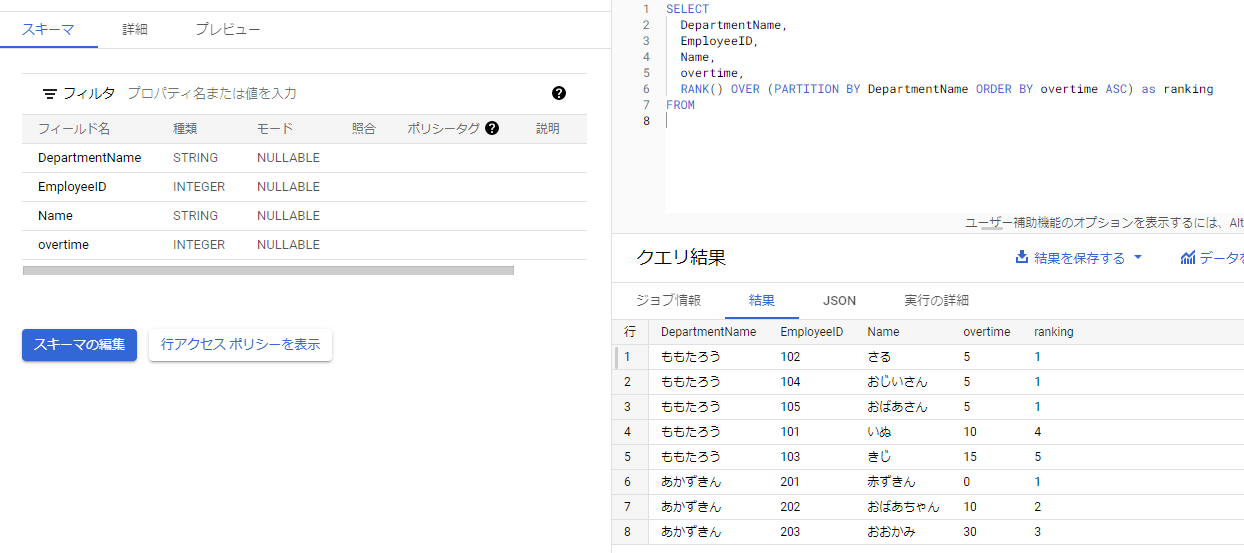Click the RANK() line in SQL editor
The image size is (1244, 553).
[946, 89]
